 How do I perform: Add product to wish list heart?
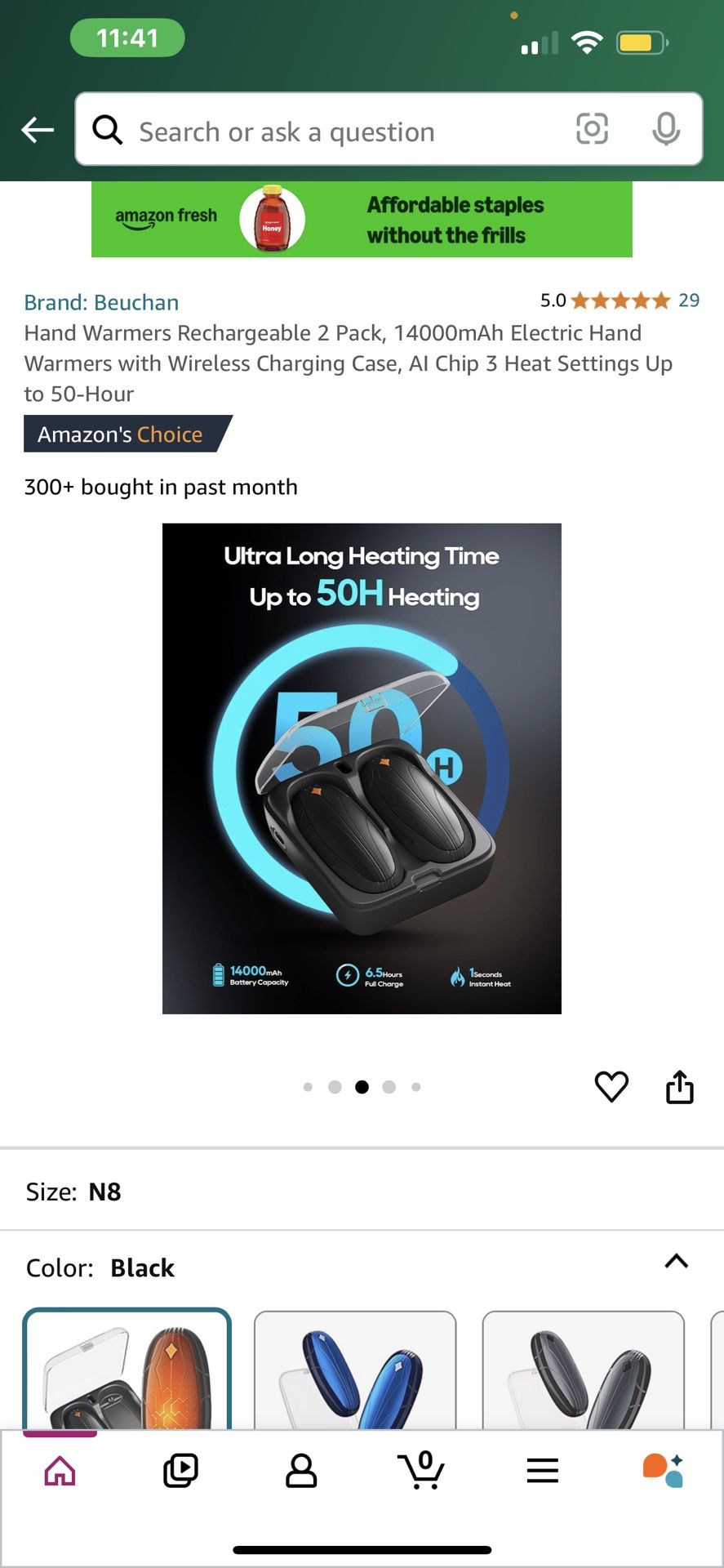611,1086
